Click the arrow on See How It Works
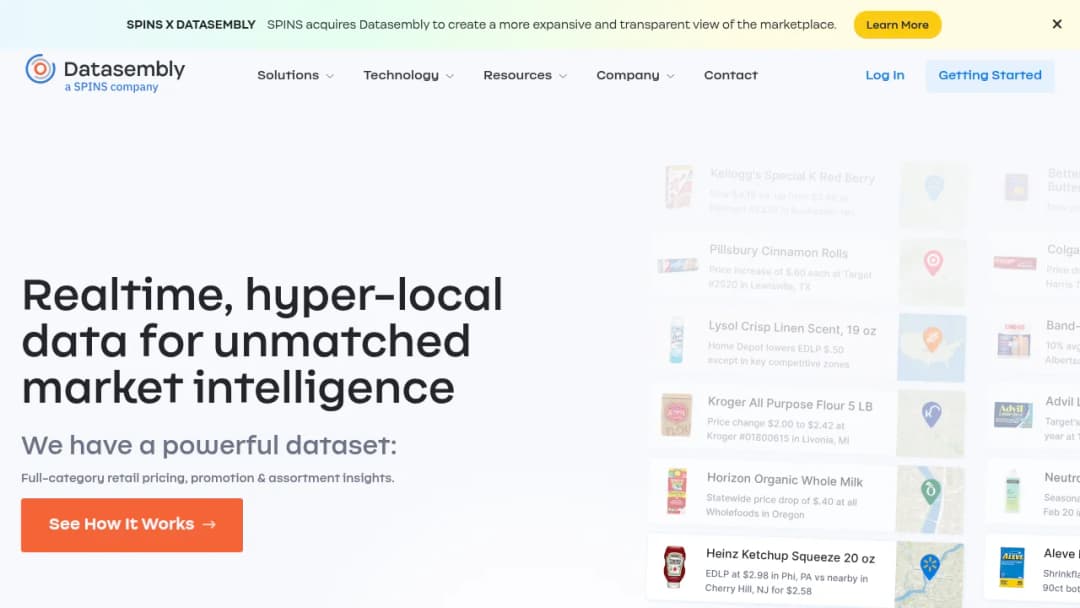The image size is (1080, 608). pyautogui.click(x=209, y=525)
